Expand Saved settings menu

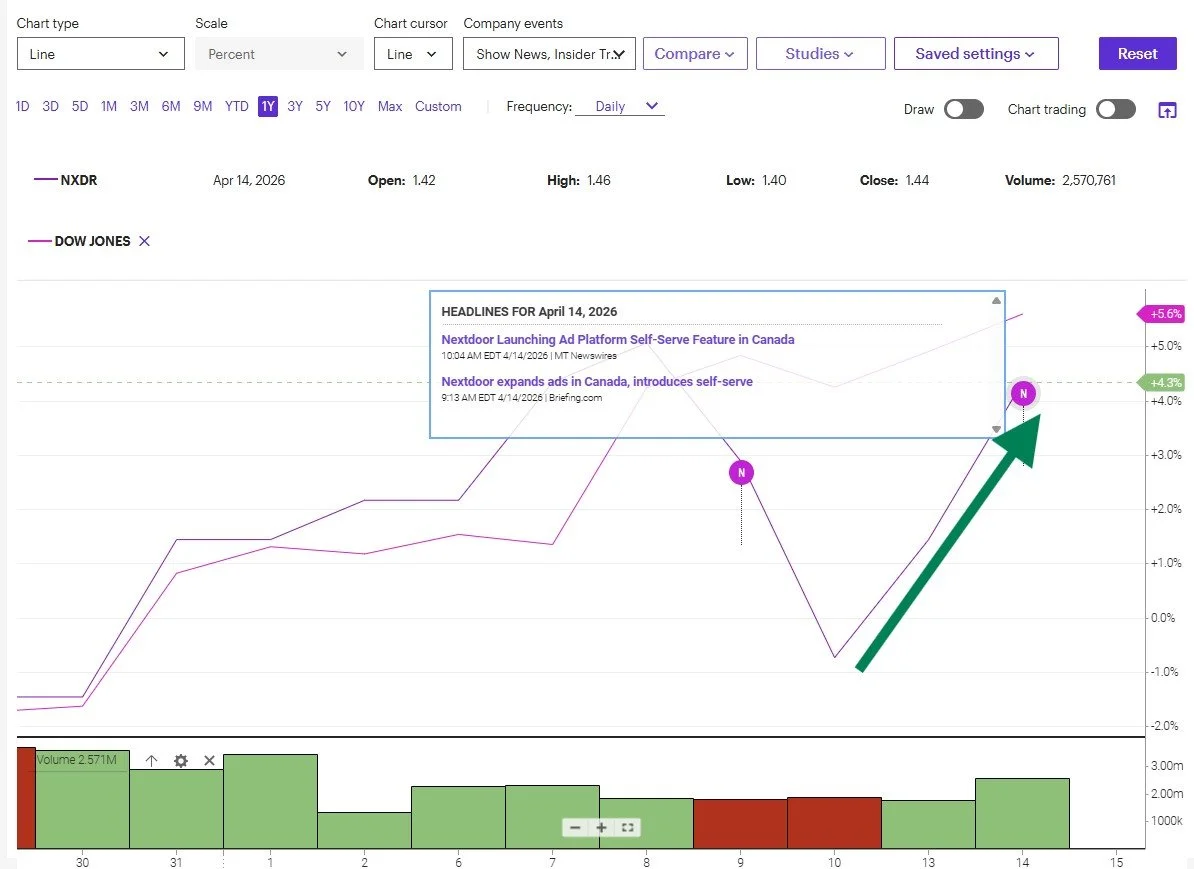click(x=975, y=54)
